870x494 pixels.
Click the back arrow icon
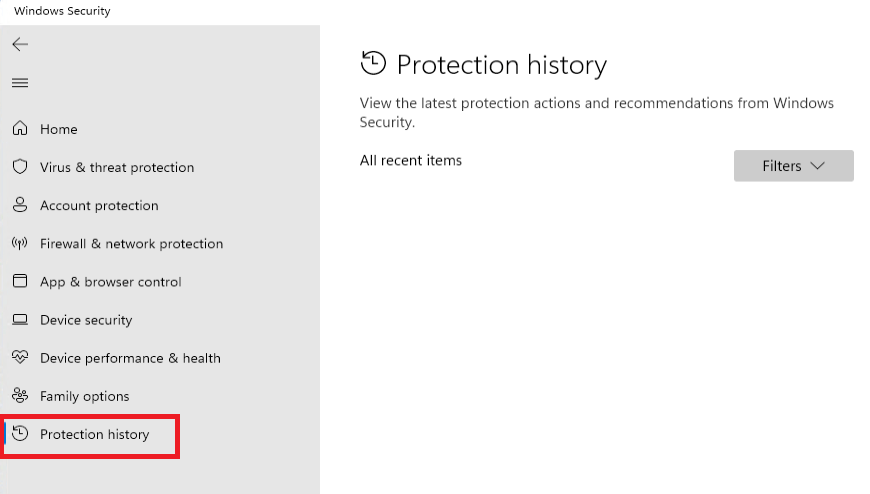20,45
